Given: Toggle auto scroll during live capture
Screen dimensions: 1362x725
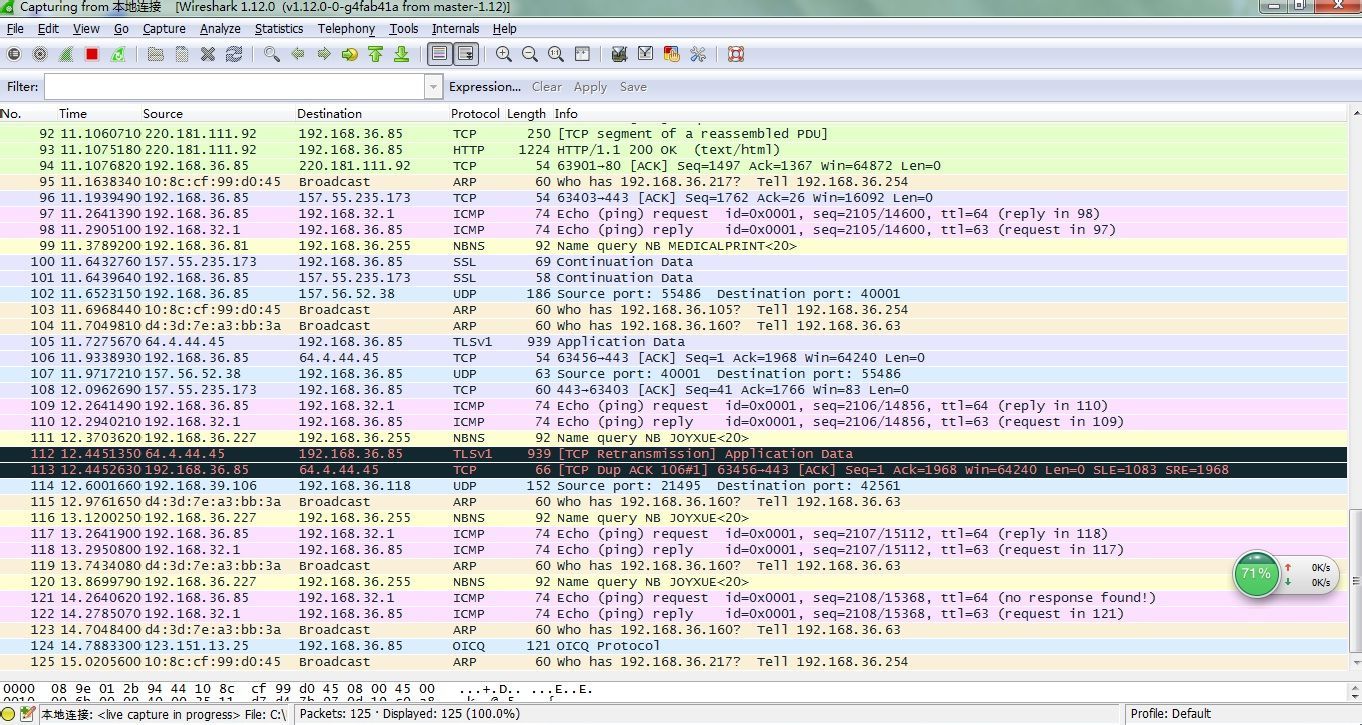Looking at the screenshot, I should pos(465,54).
